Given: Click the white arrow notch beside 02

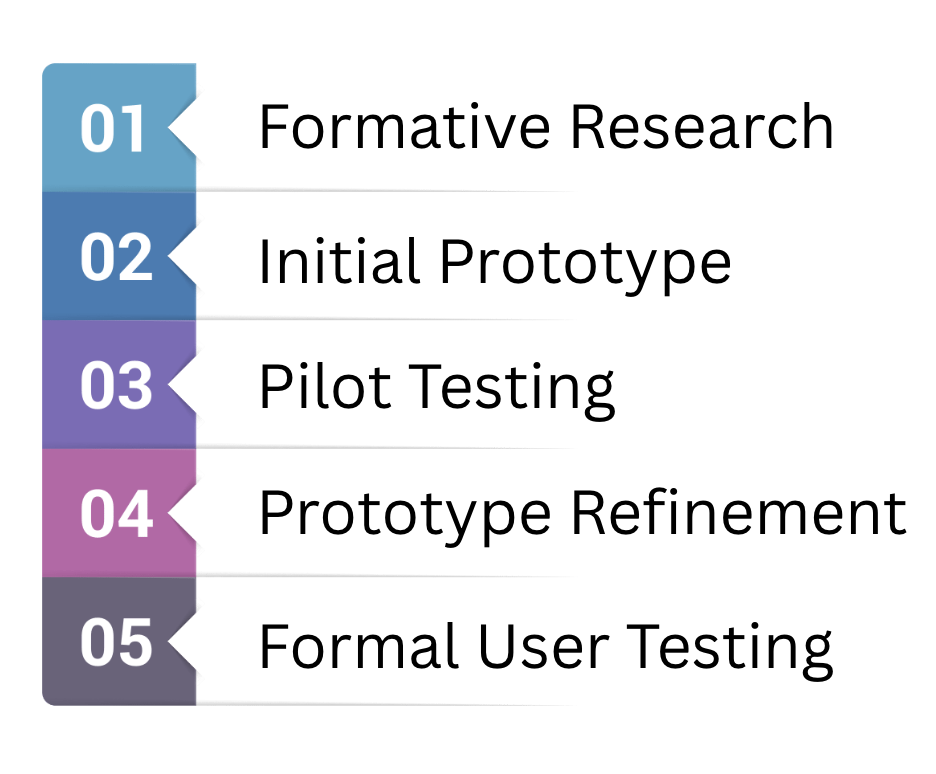Looking at the screenshot, I should pyautogui.click(x=183, y=257).
